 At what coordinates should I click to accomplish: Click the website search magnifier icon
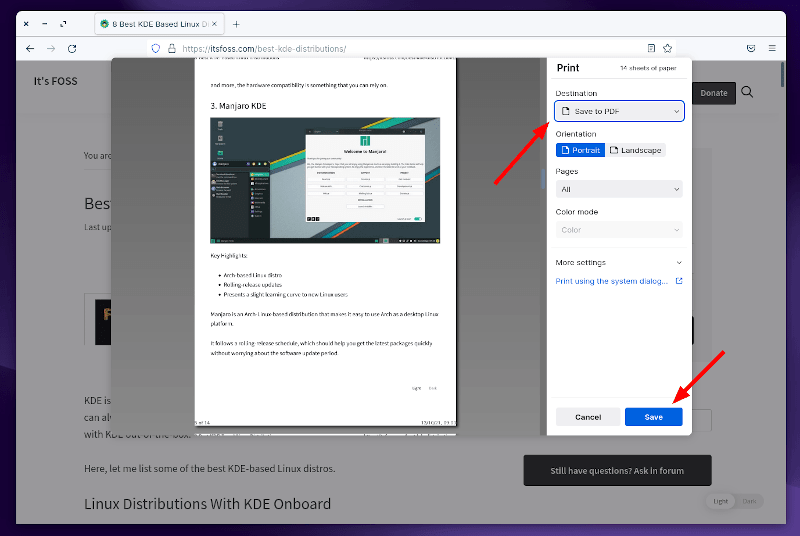point(747,93)
